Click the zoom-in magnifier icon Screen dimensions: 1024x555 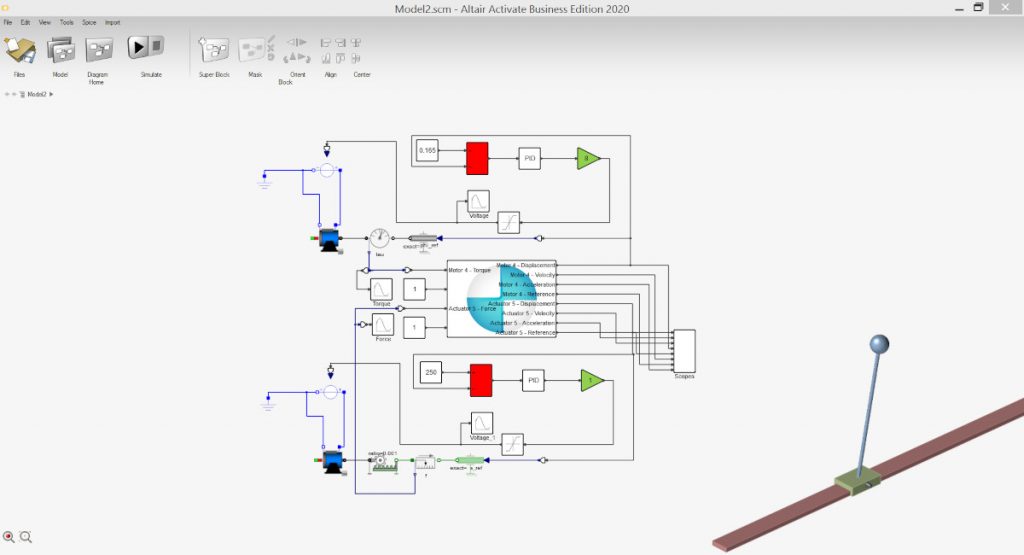[9, 537]
